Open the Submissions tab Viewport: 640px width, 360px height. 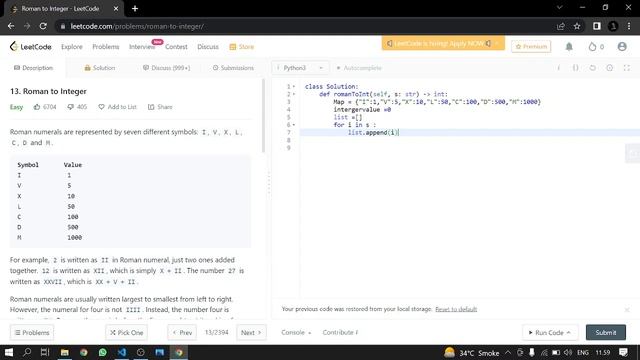click(x=233, y=68)
